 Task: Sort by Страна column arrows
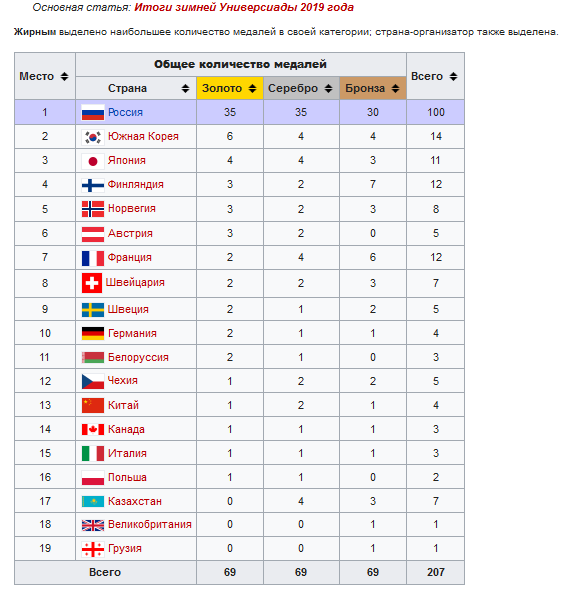[185, 88]
